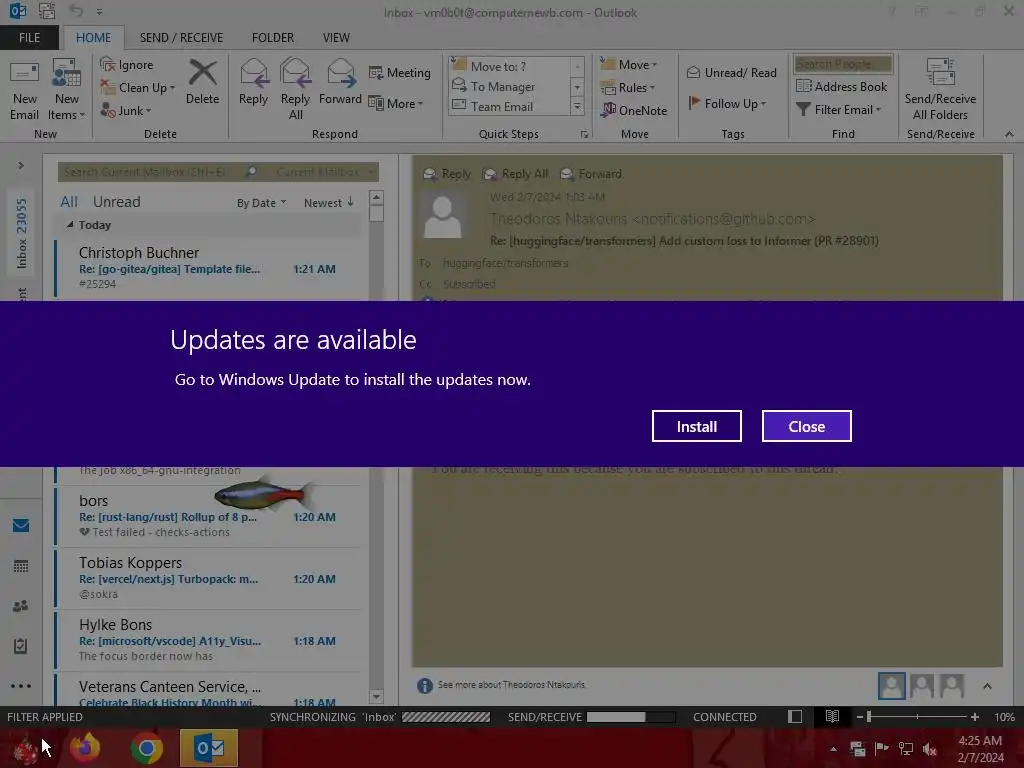The width and height of the screenshot is (1024, 768).
Task: Open the Move dropdown
Action: (x=629, y=64)
